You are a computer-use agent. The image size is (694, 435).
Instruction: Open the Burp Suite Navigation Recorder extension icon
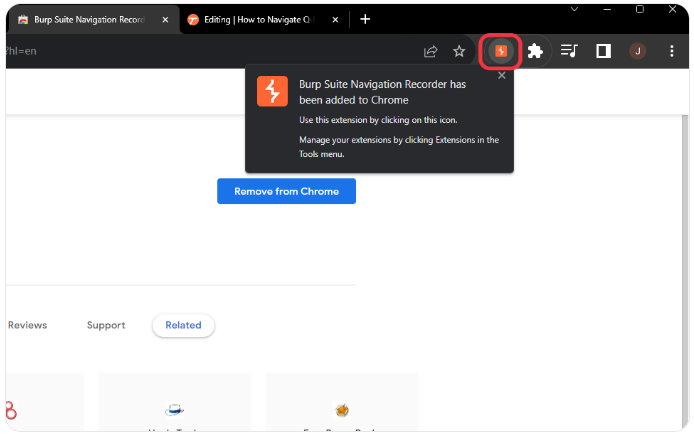point(501,51)
